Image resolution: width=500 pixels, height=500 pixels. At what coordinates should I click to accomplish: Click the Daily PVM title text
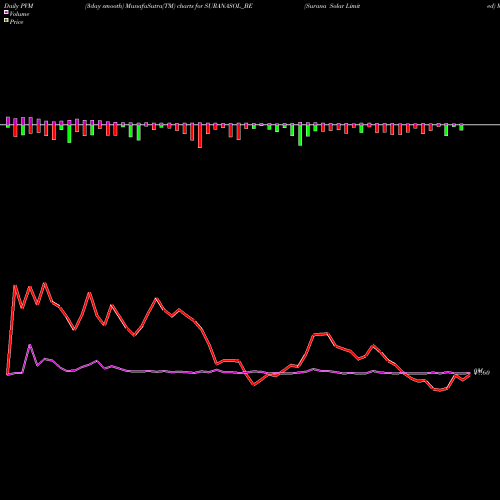[x=19, y=6]
